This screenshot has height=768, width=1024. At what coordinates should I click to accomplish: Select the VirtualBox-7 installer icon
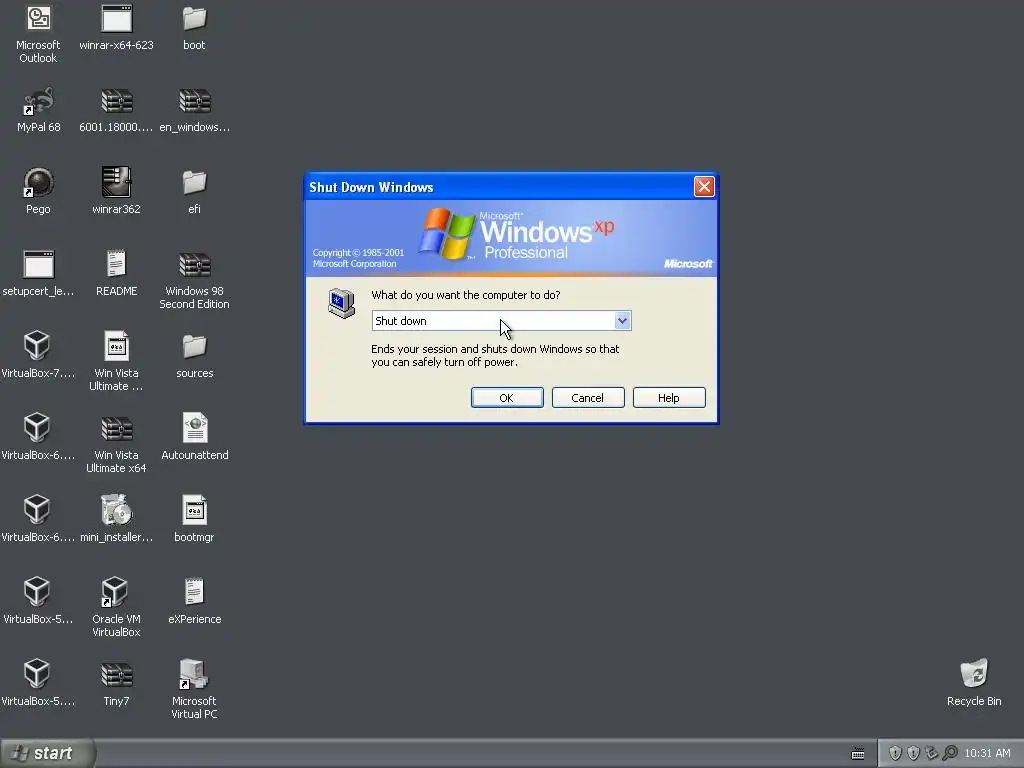(37, 346)
